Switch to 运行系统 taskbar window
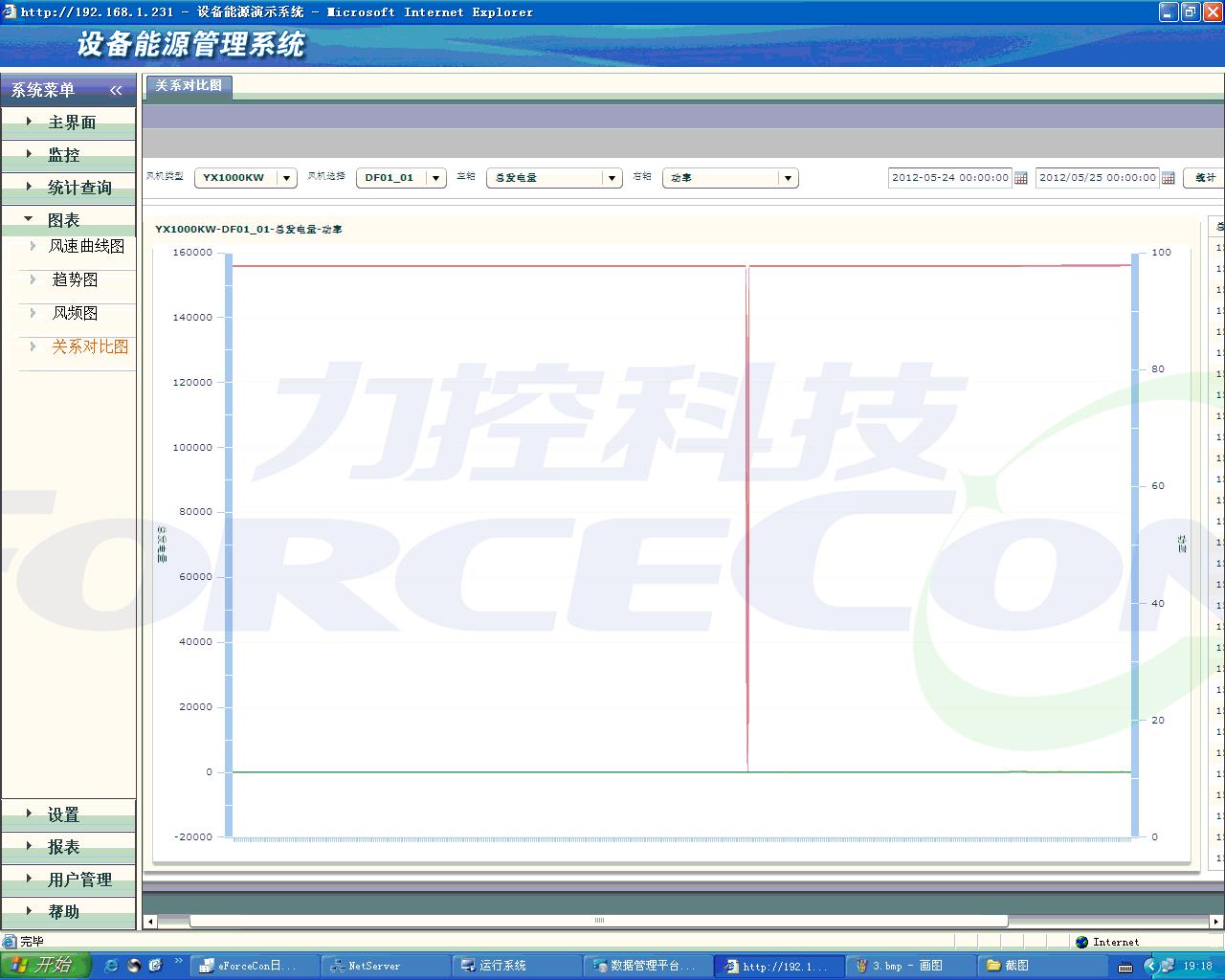 [515, 966]
